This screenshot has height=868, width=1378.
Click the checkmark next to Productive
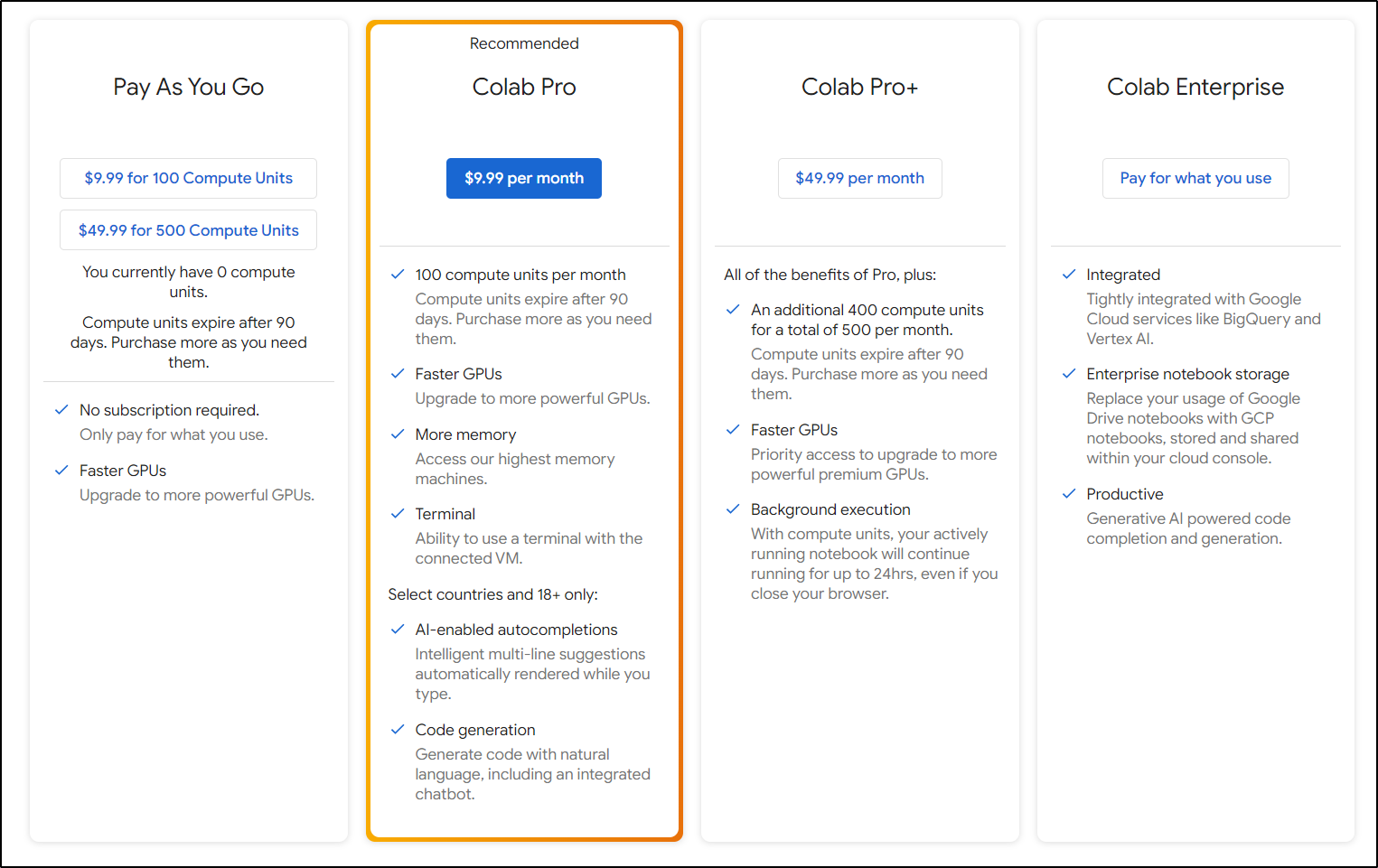point(1069,494)
